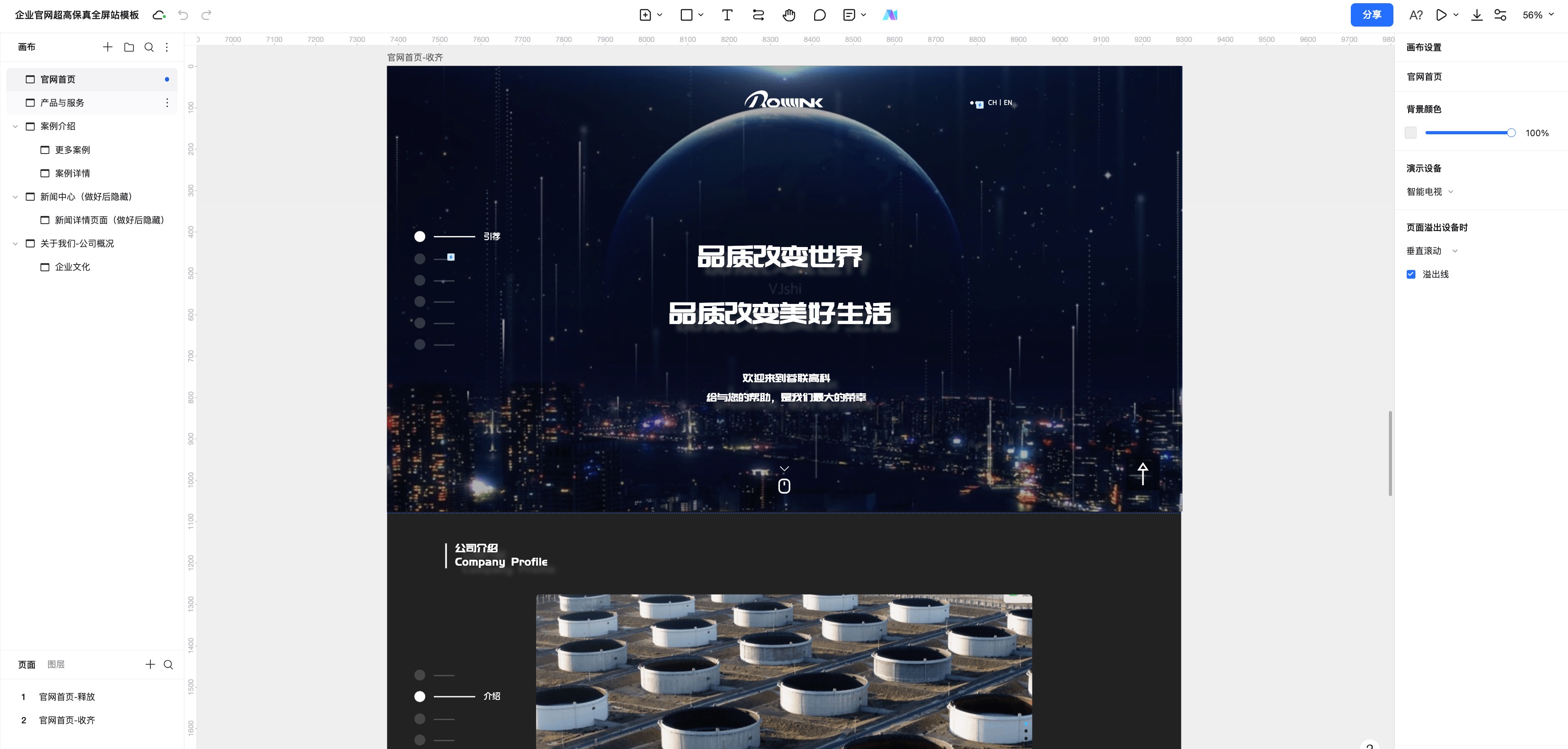Viewport: 1568px width, 749px height.
Task: Click the scroll-down mouse icon
Action: 784,485
